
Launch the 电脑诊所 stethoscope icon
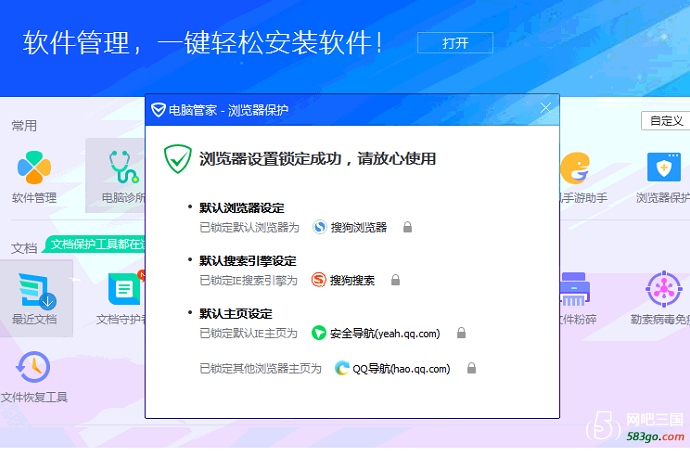pyautogui.click(x=123, y=167)
